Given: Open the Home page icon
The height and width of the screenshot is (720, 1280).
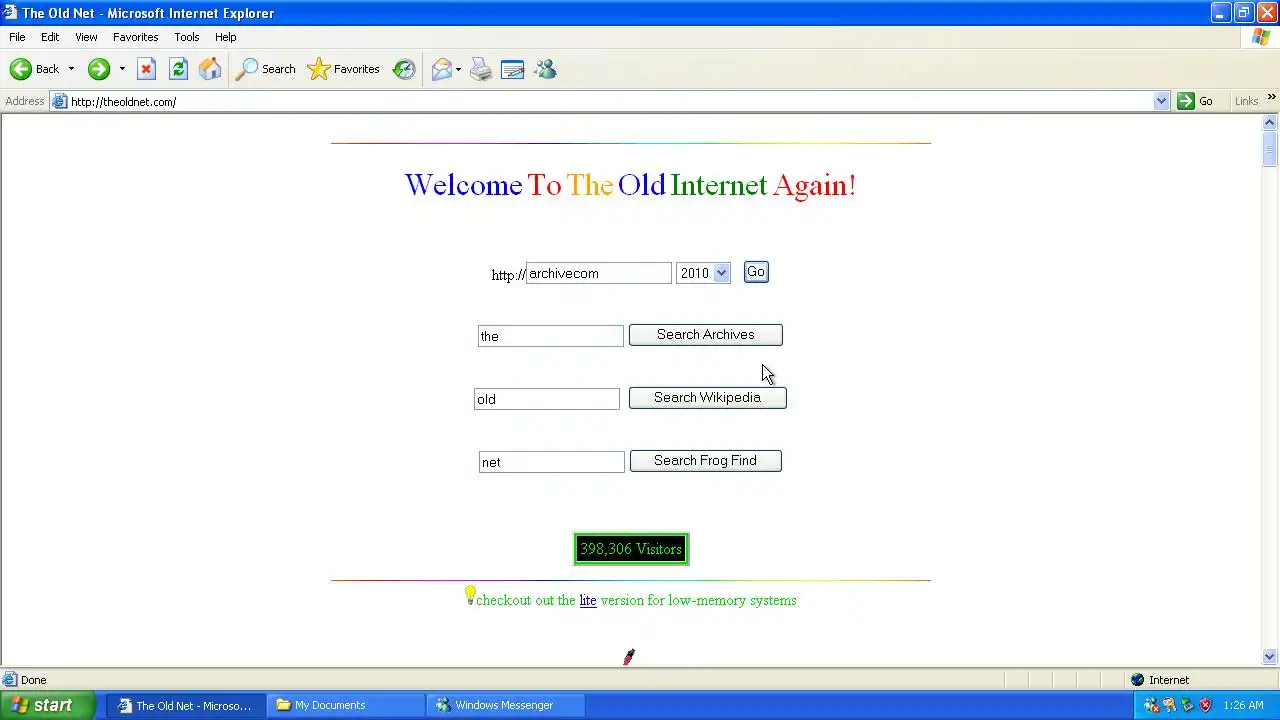Looking at the screenshot, I should 210,69.
